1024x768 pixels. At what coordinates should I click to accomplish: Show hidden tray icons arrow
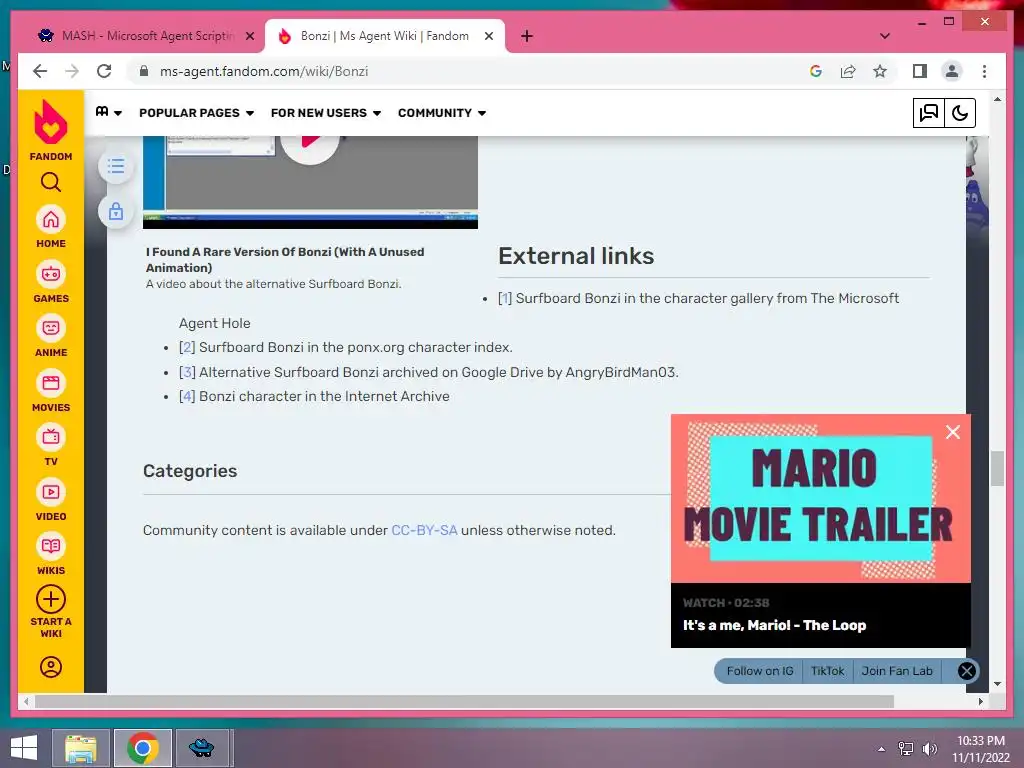pos(882,748)
